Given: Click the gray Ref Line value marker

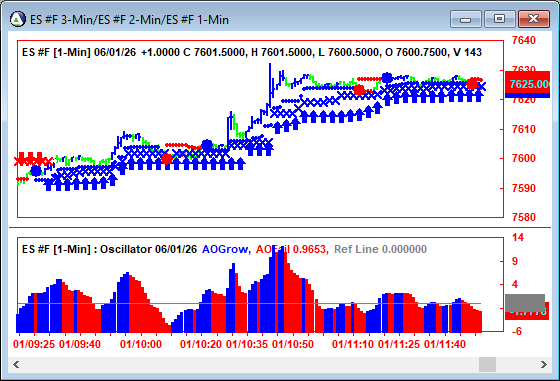Looking at the screenshot, I should [525, 302].
